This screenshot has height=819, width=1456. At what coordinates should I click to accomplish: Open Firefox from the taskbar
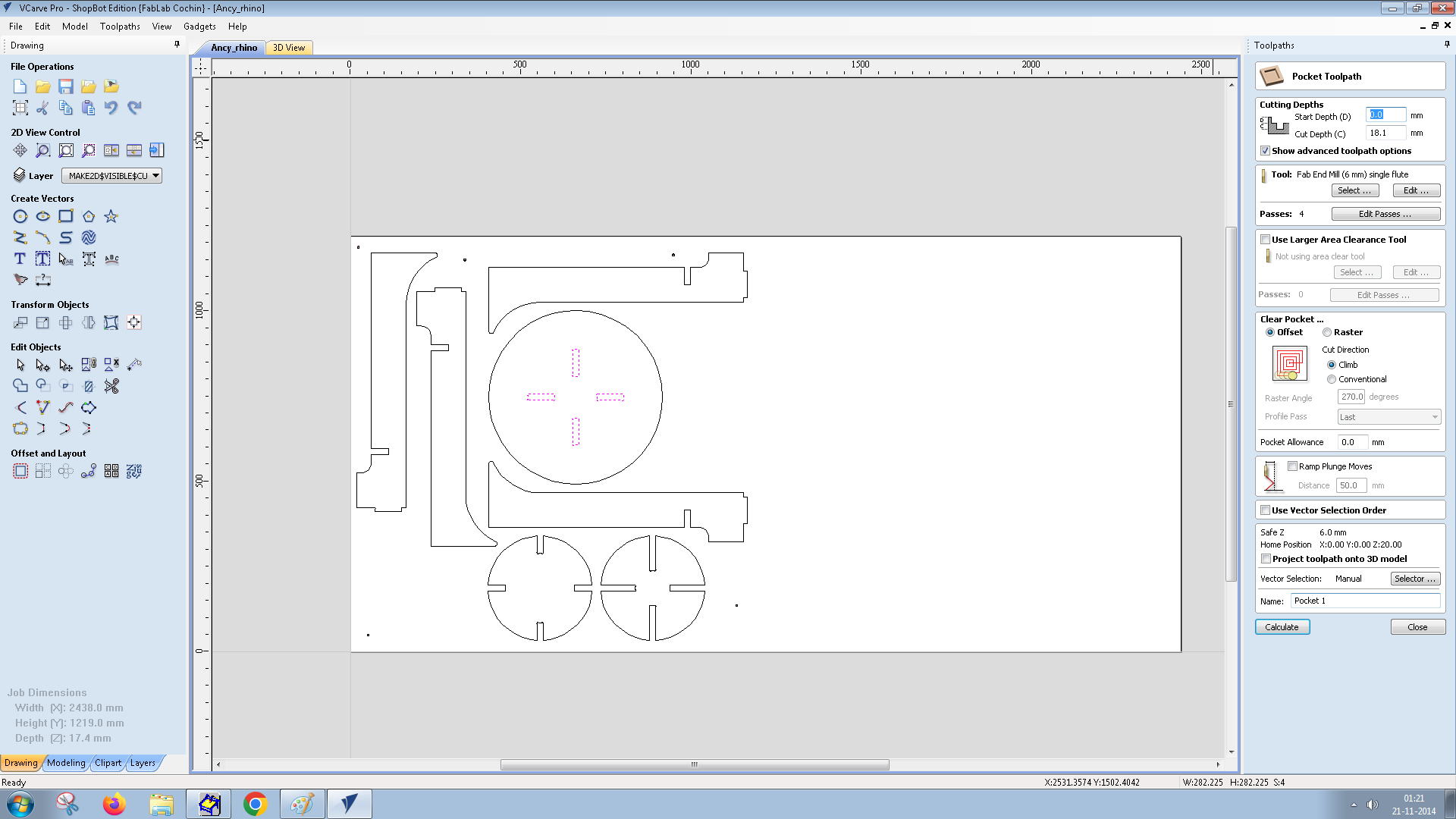pyautogui.click(x=115, y=804)
